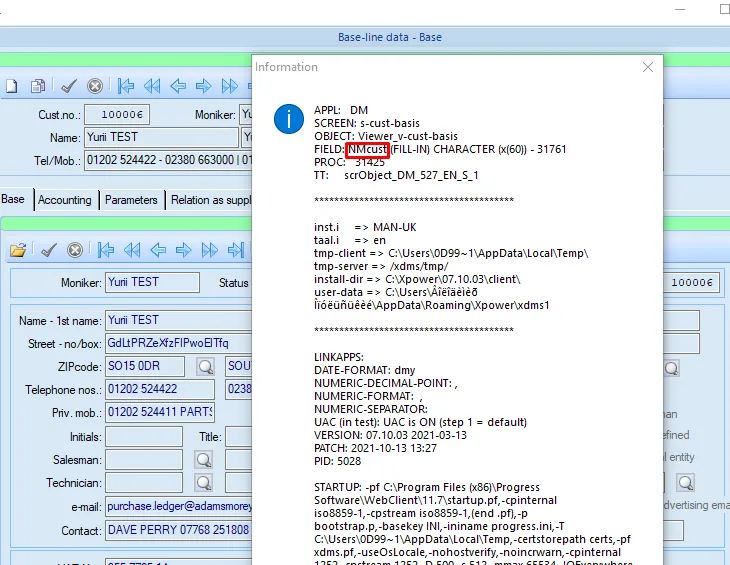This screenshot has width=730, height=565.
Task: Open ZIPcode lookup magnifier
Action: click(x=205, y=367)
